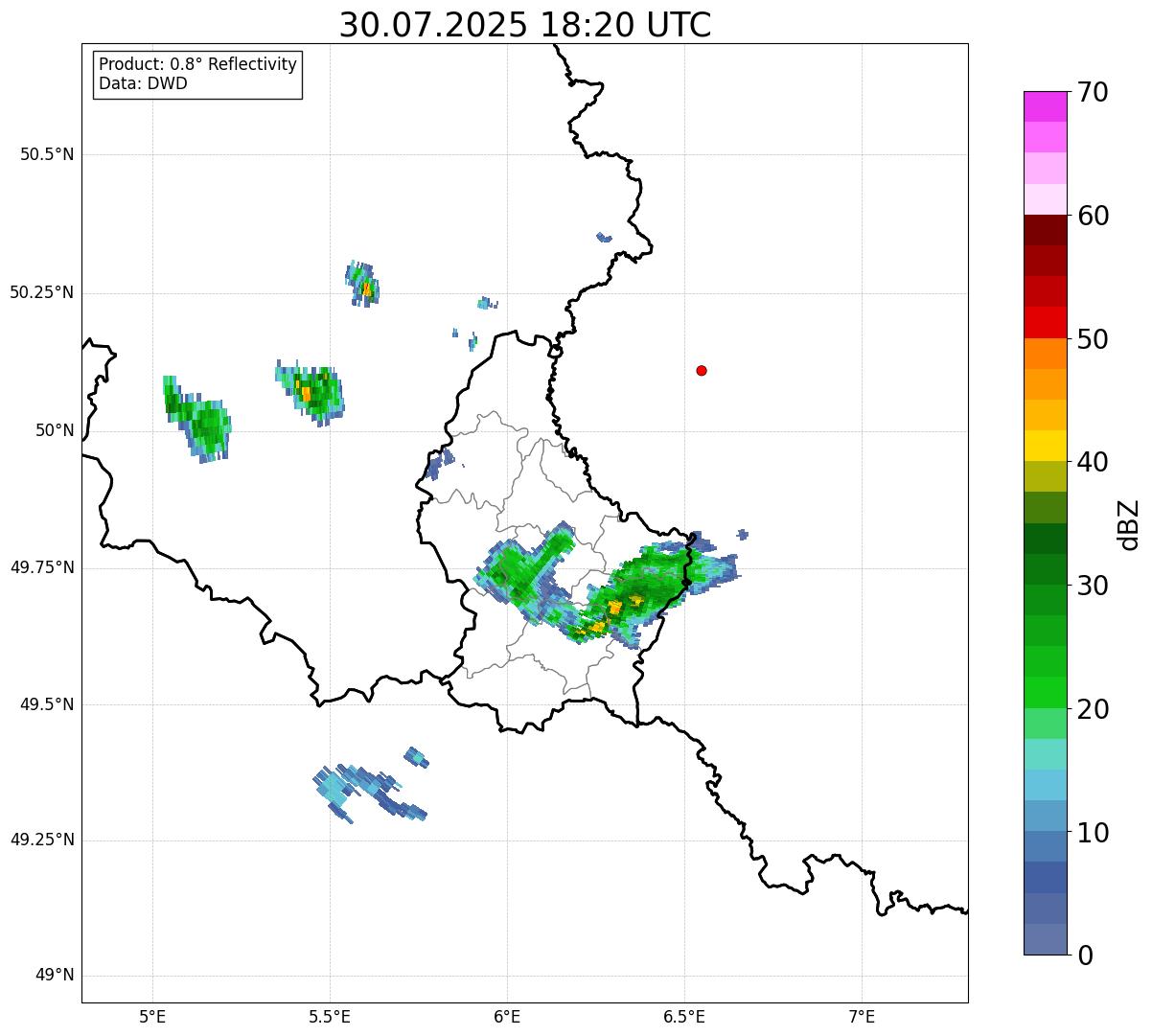This screenshot has width=1152, height=1036.
Task: Click the latitude label "50.25°N"
Action: (41, 292)
